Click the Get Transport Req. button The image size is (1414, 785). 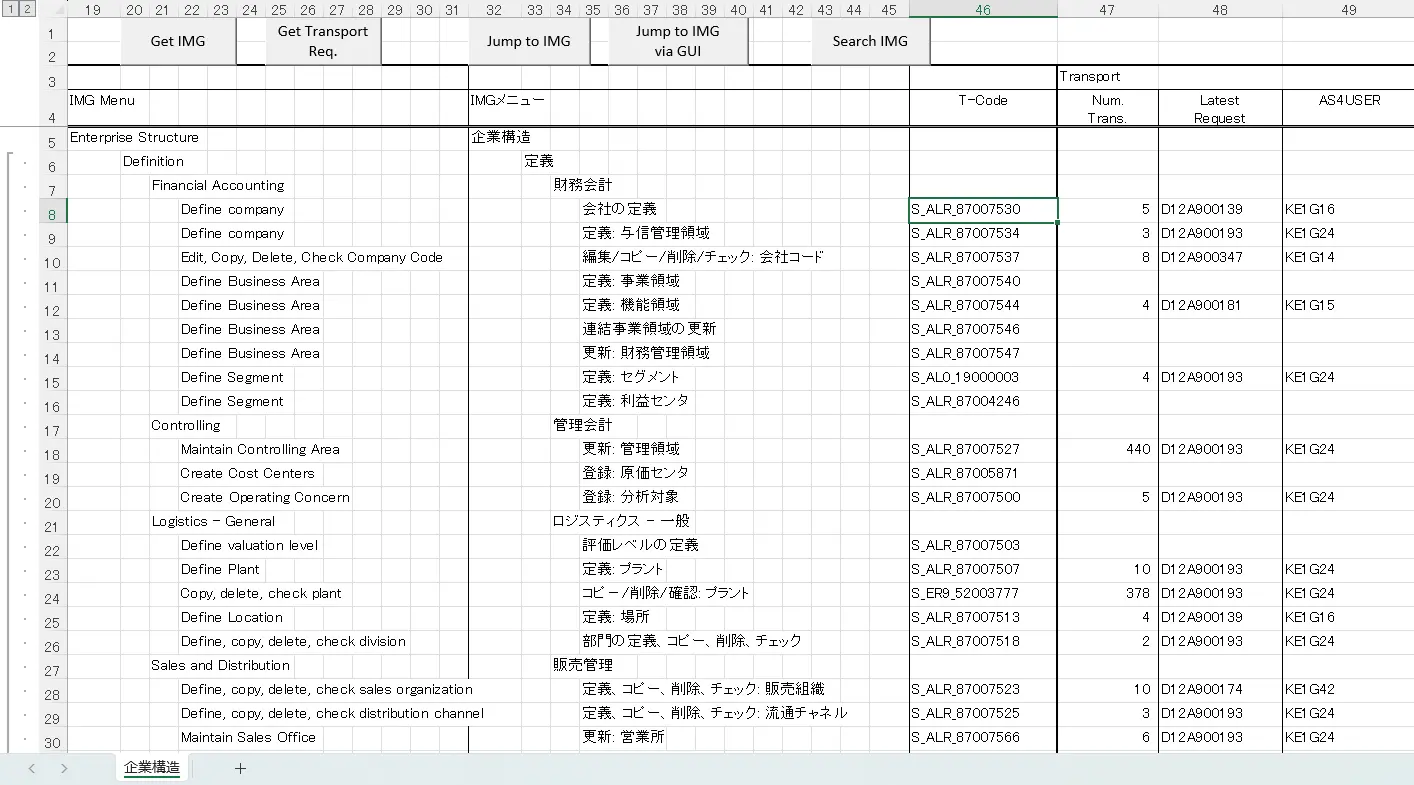[323, 41]
